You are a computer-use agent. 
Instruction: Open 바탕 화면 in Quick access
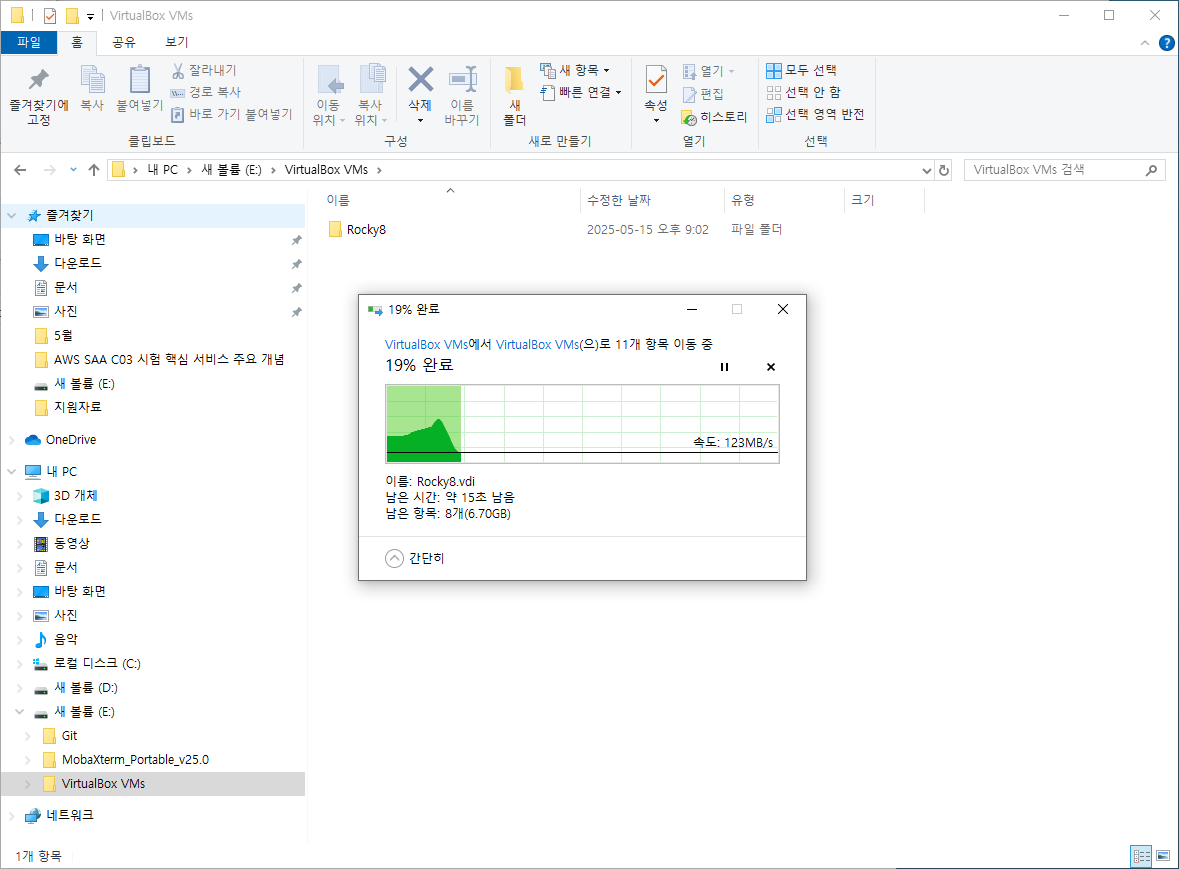click(80, 240)
